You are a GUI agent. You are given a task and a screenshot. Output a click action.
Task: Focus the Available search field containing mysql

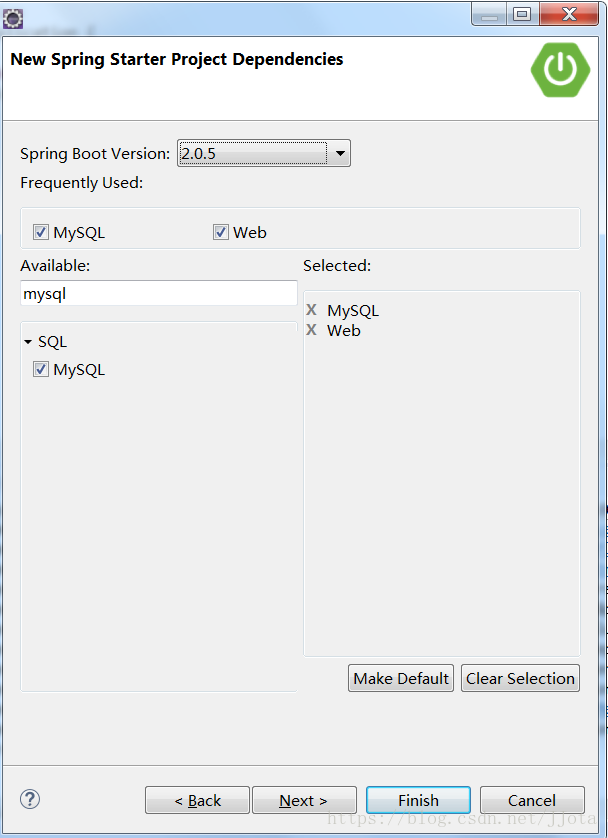(159, 293)
